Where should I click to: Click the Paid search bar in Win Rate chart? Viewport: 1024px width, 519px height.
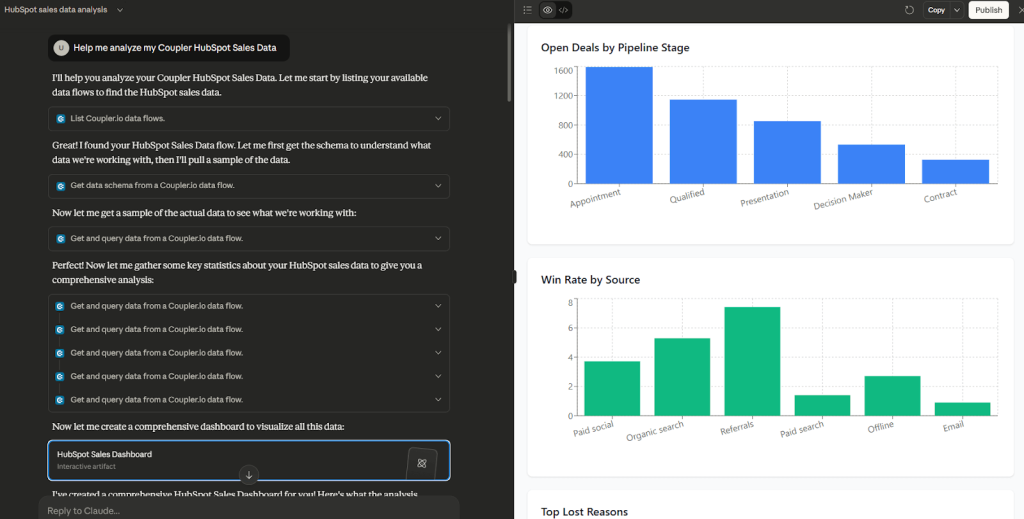[822, 405]
